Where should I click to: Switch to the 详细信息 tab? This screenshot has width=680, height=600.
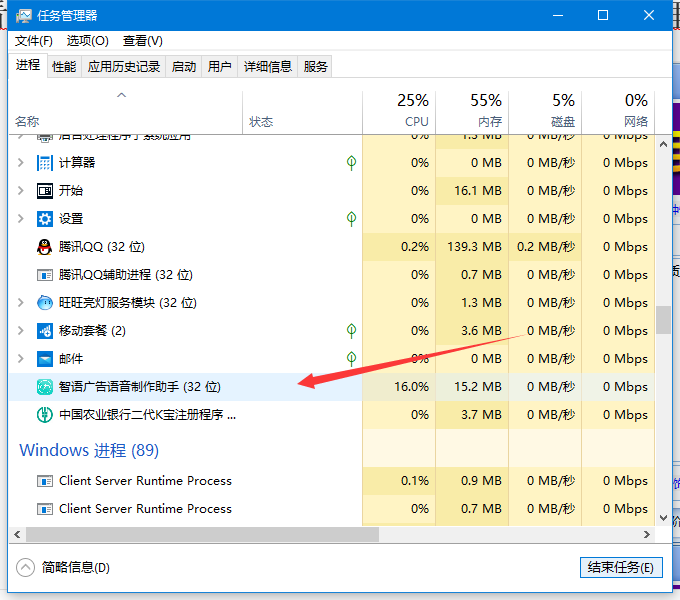coord(268,67)
